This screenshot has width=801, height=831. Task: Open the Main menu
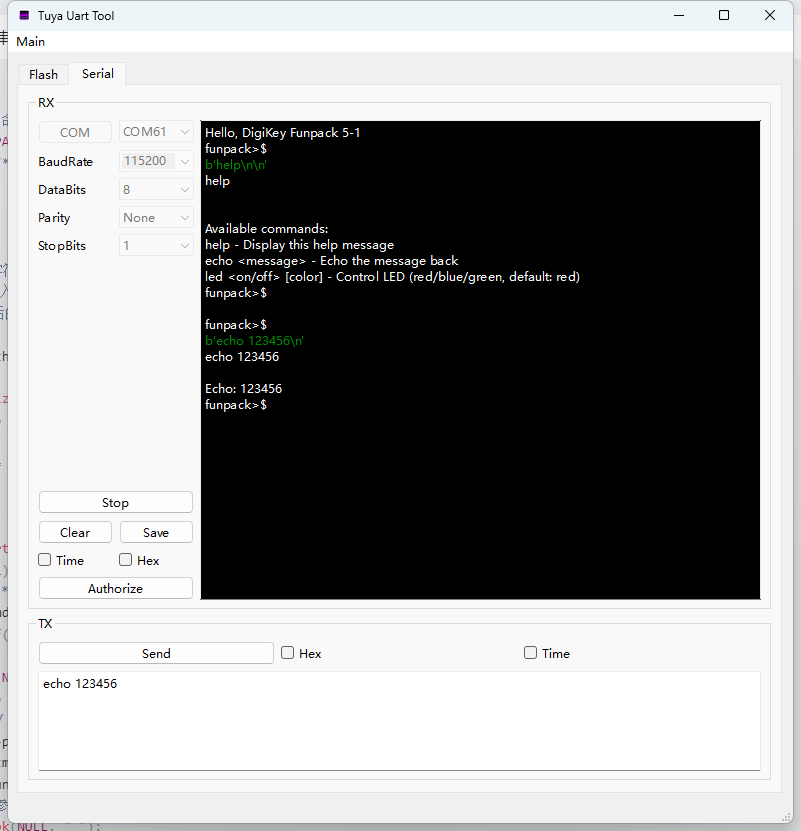coord(31,42)
